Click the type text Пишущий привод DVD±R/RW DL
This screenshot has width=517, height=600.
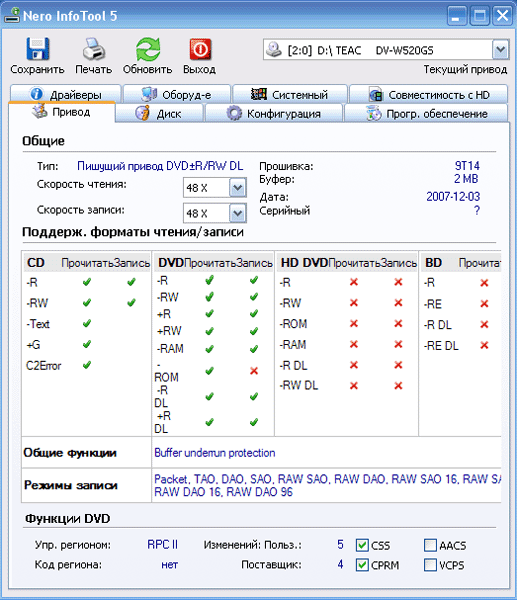click(x=160, y=166)
